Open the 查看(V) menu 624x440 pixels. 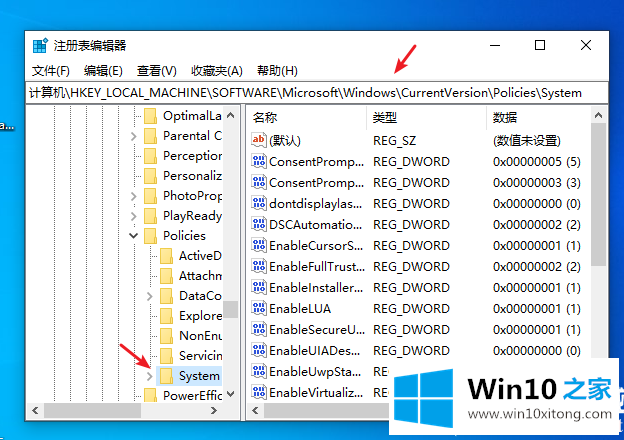[x=156, y=71]
